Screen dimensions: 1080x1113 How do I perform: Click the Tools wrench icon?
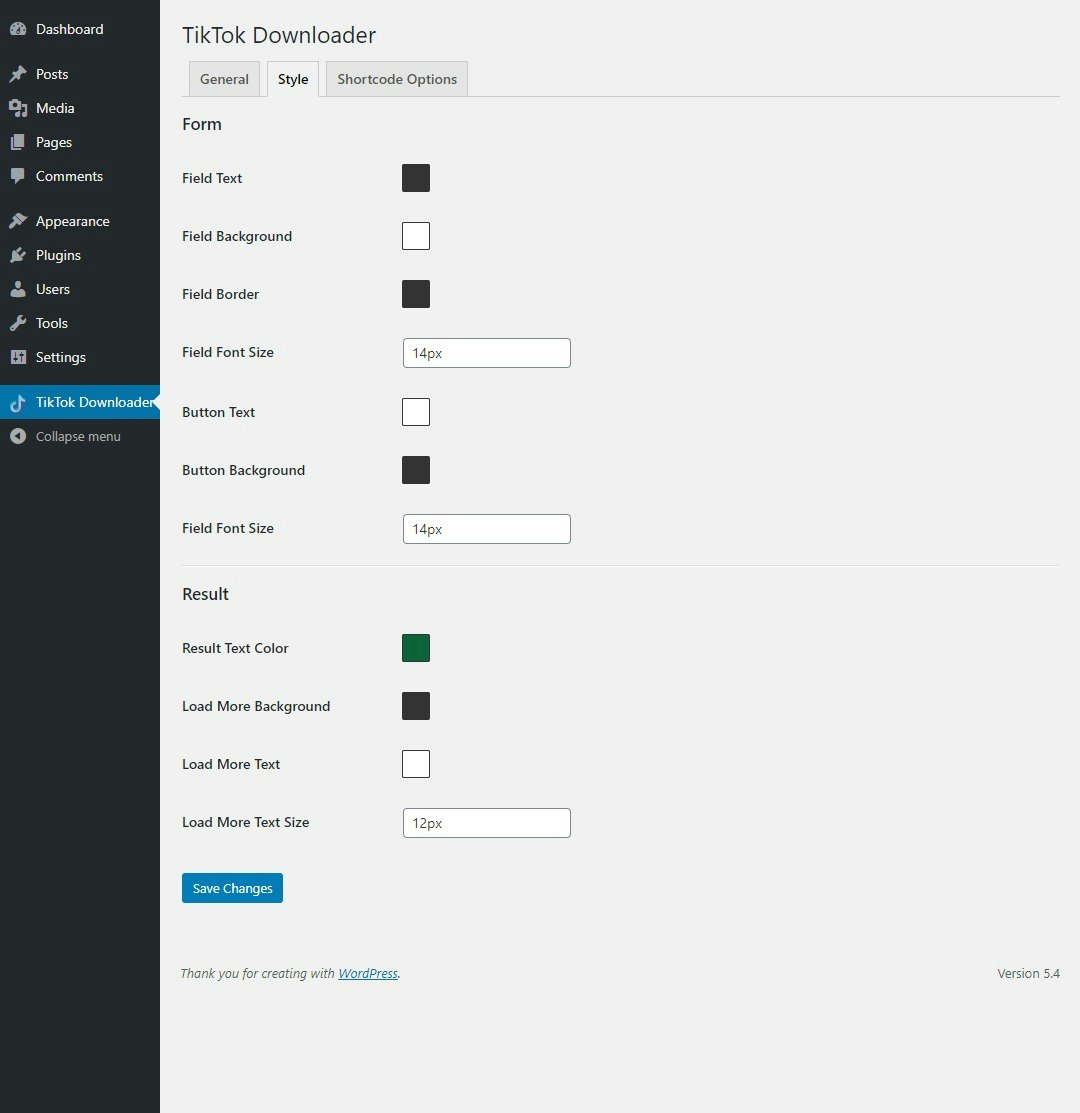coord(18,323)
